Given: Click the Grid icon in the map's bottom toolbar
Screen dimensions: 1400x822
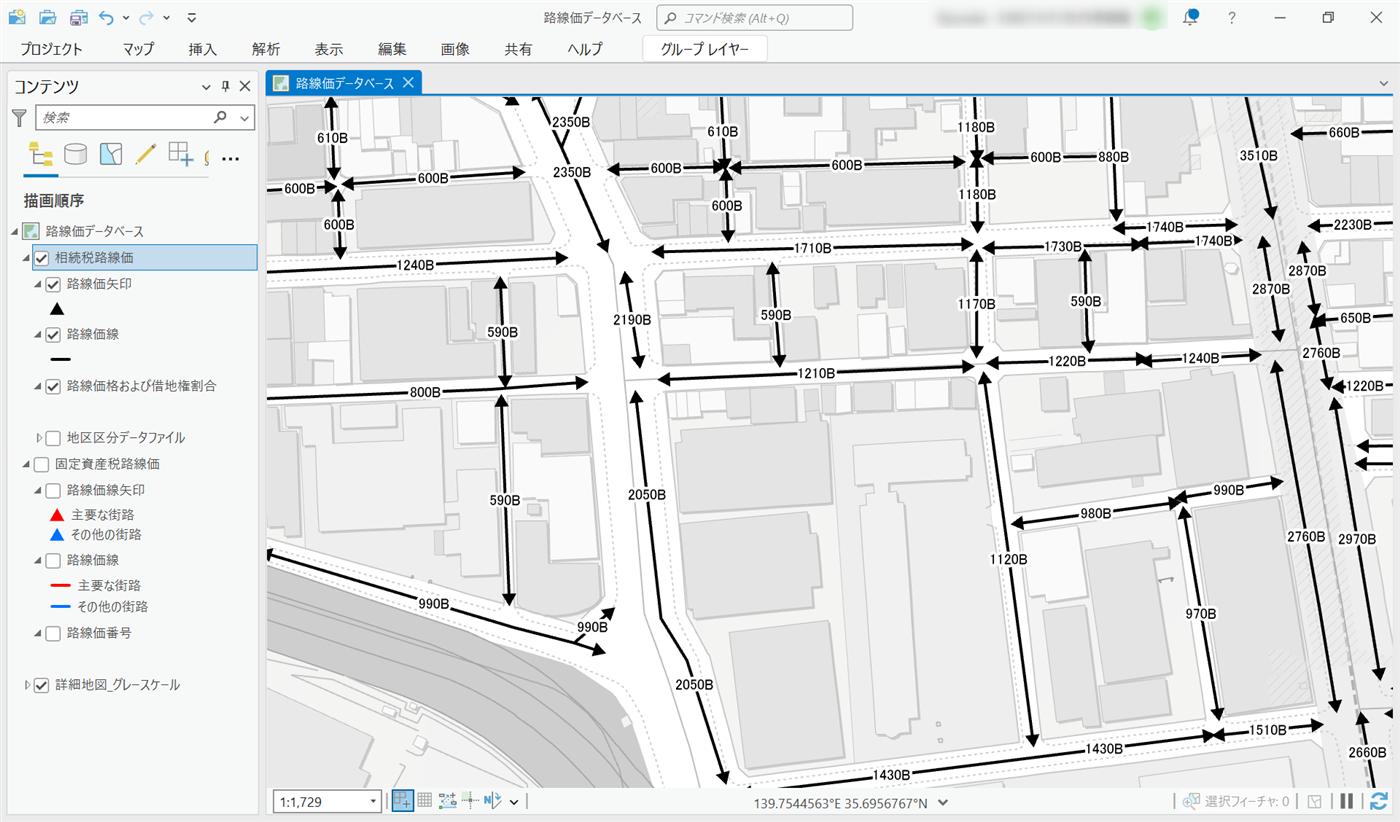Looking at the screenshot, I should pos(424,800).
